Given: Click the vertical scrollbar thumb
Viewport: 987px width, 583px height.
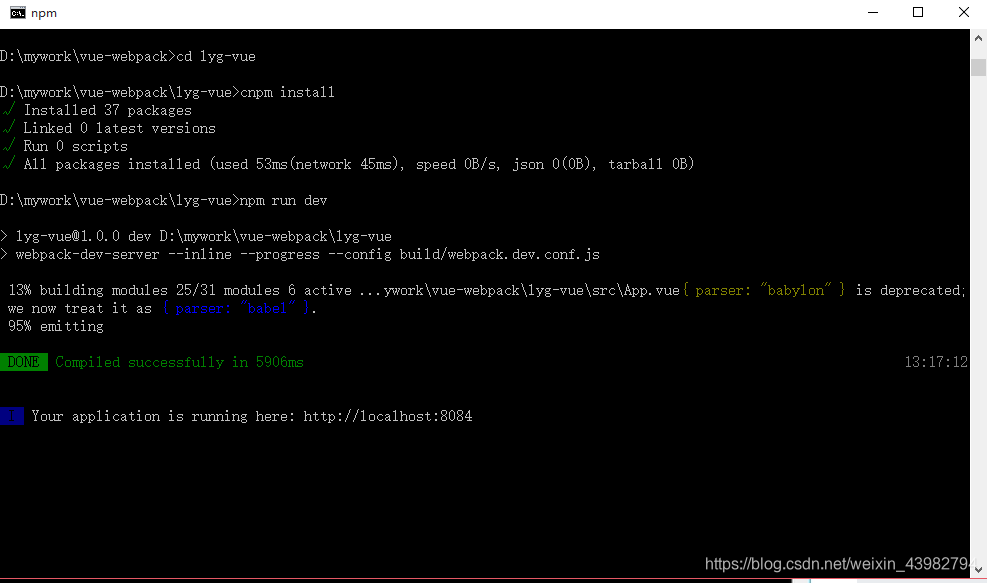Looking at the screenshot, I should tap(978, 67).
